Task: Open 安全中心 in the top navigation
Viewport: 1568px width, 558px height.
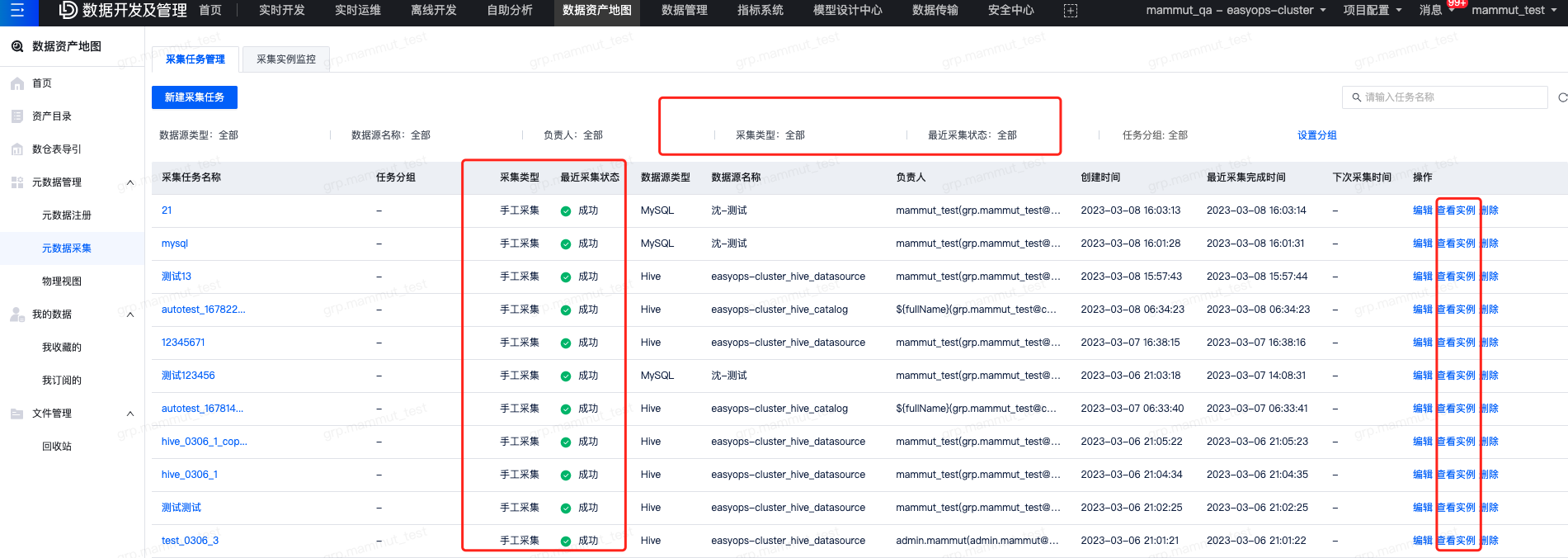Action: pyautogui.click(x=1011, y=11)
